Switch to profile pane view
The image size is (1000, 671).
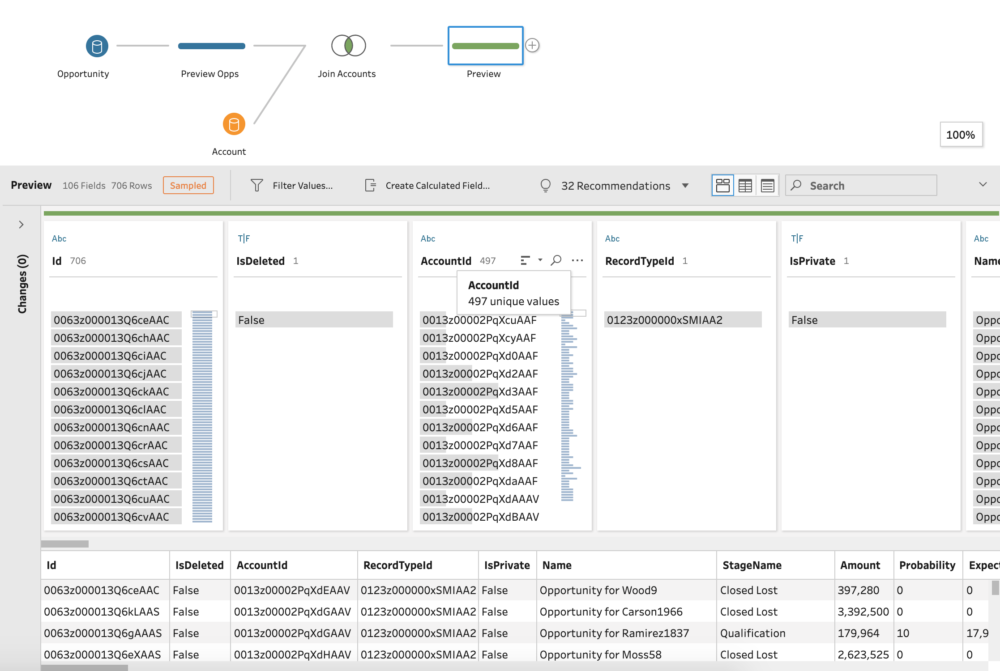pos(723,186)
